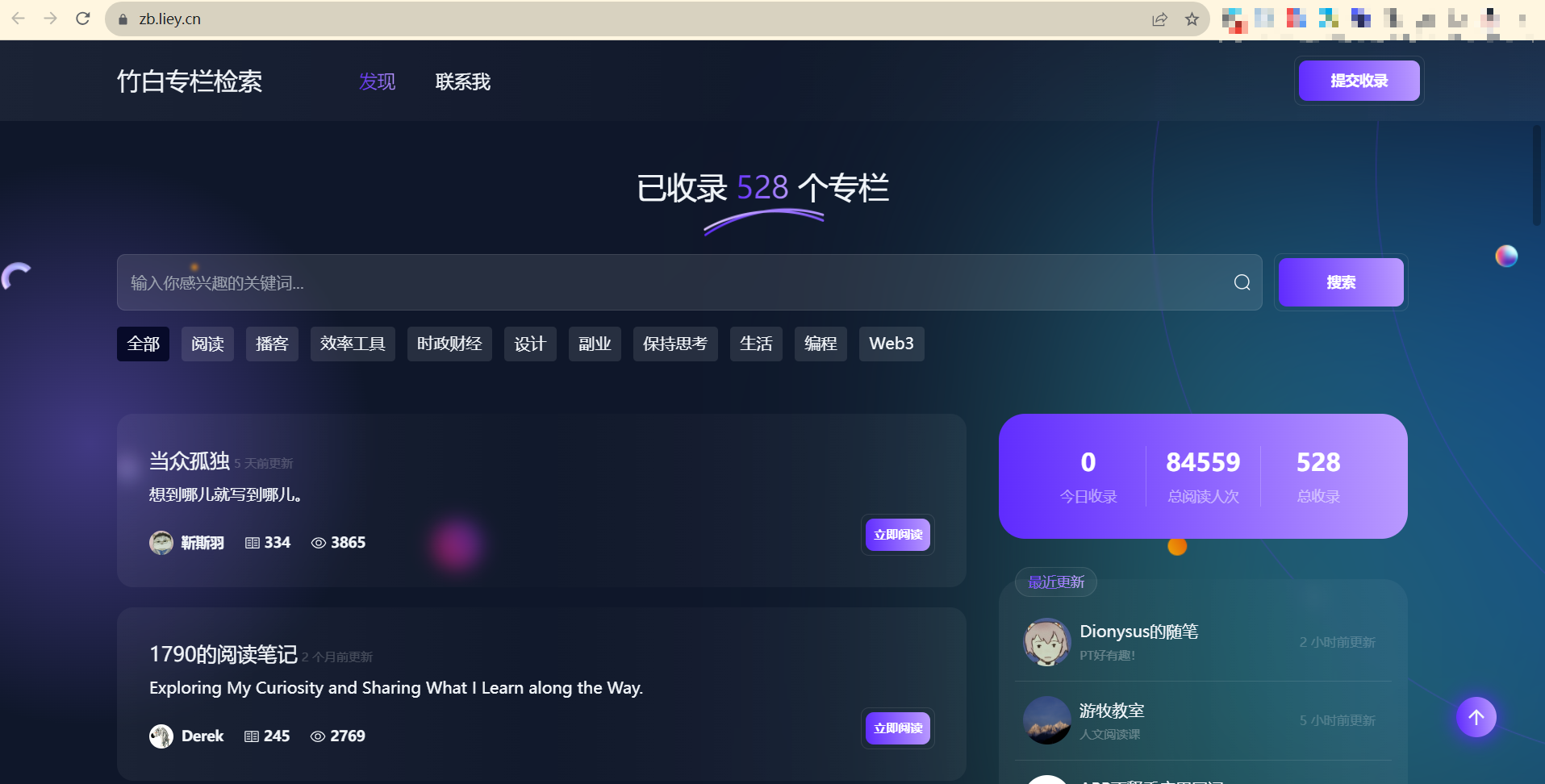Click the 竹白专栏检索 site title
The width and height of the screenshot is (1545, 784).
(x=190, y=81)
